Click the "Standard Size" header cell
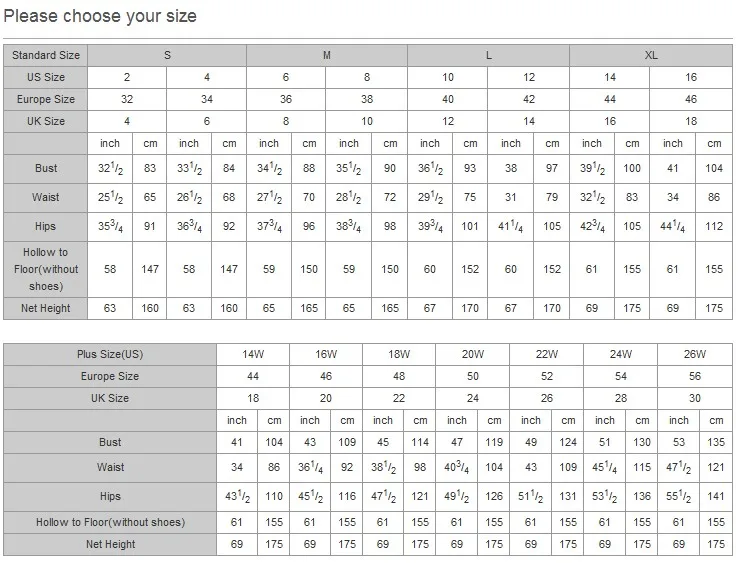 [x=46, y=55]
